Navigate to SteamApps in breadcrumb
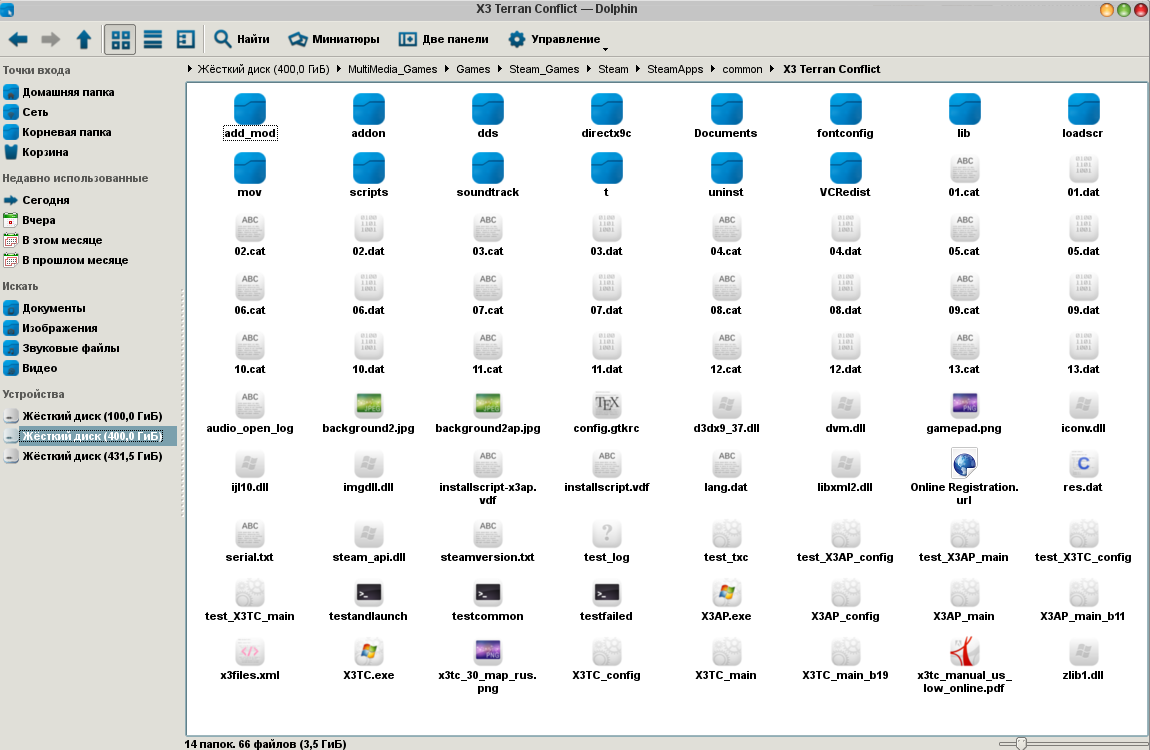1150x750 pixels. click(675, 69)
